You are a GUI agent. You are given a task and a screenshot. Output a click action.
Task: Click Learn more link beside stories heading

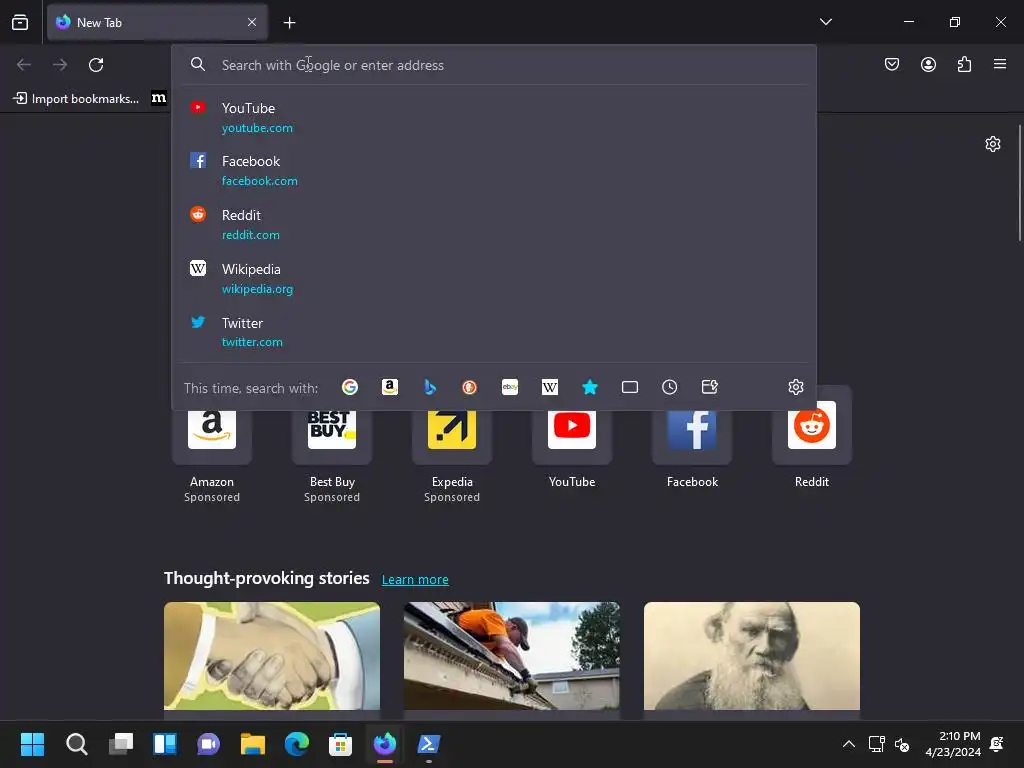pyautogui.click(x=415, y=580)
